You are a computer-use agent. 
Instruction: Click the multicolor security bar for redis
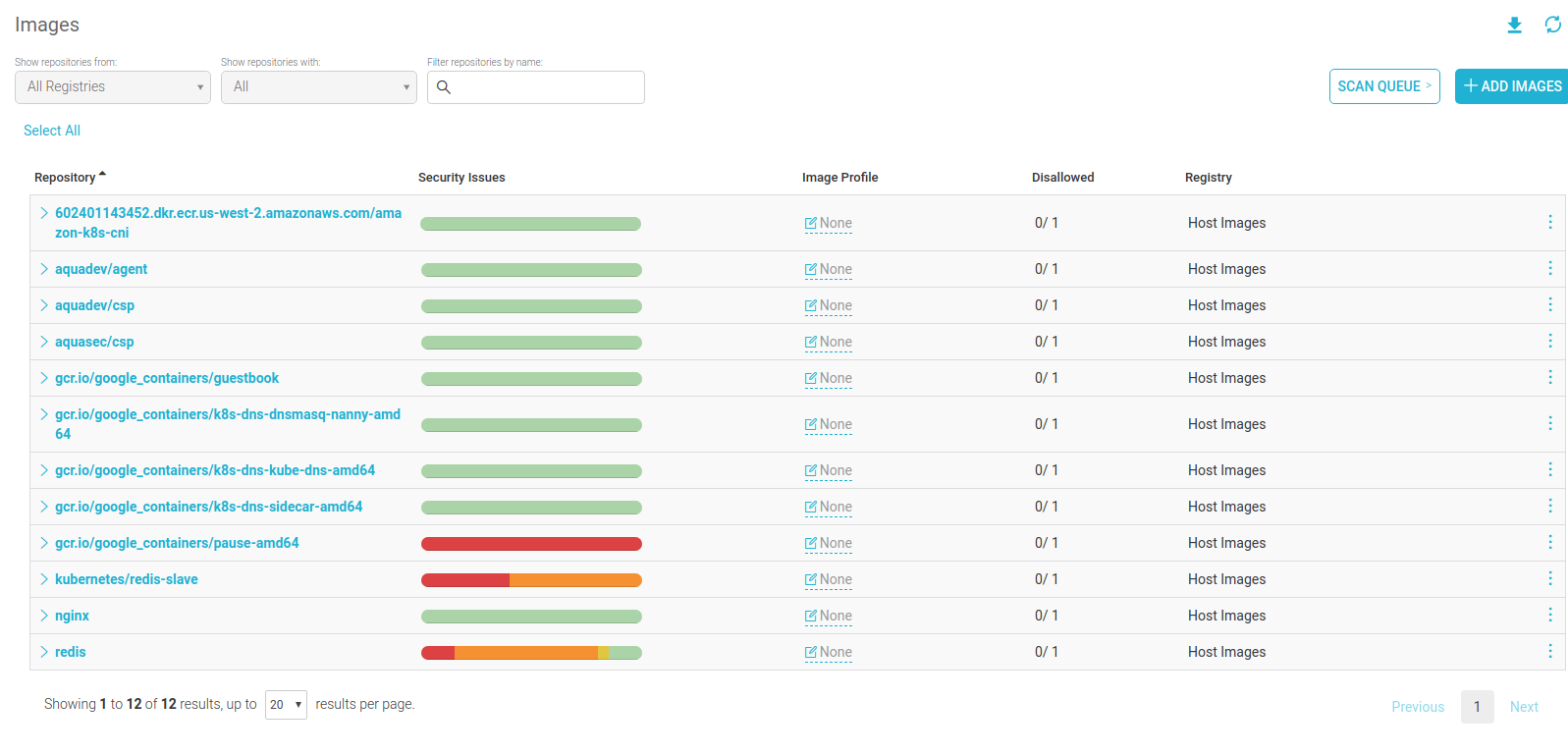tap(531, 653)
